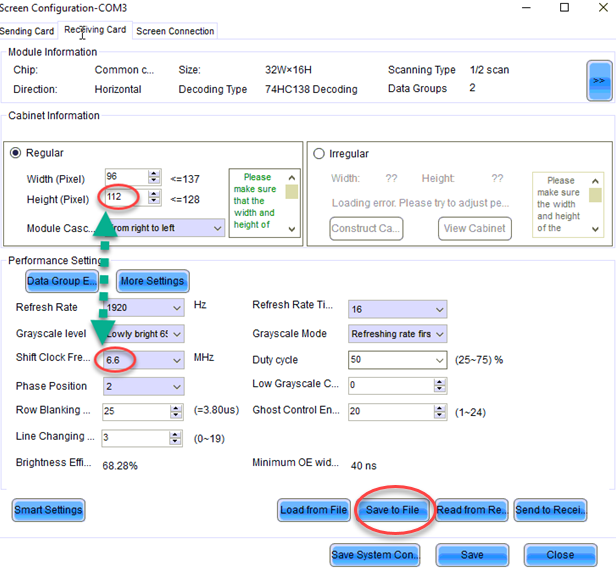This screenshot has width=616, height=570.
Task: Click the 1/2 scan value text
Action: coord(490,70)
